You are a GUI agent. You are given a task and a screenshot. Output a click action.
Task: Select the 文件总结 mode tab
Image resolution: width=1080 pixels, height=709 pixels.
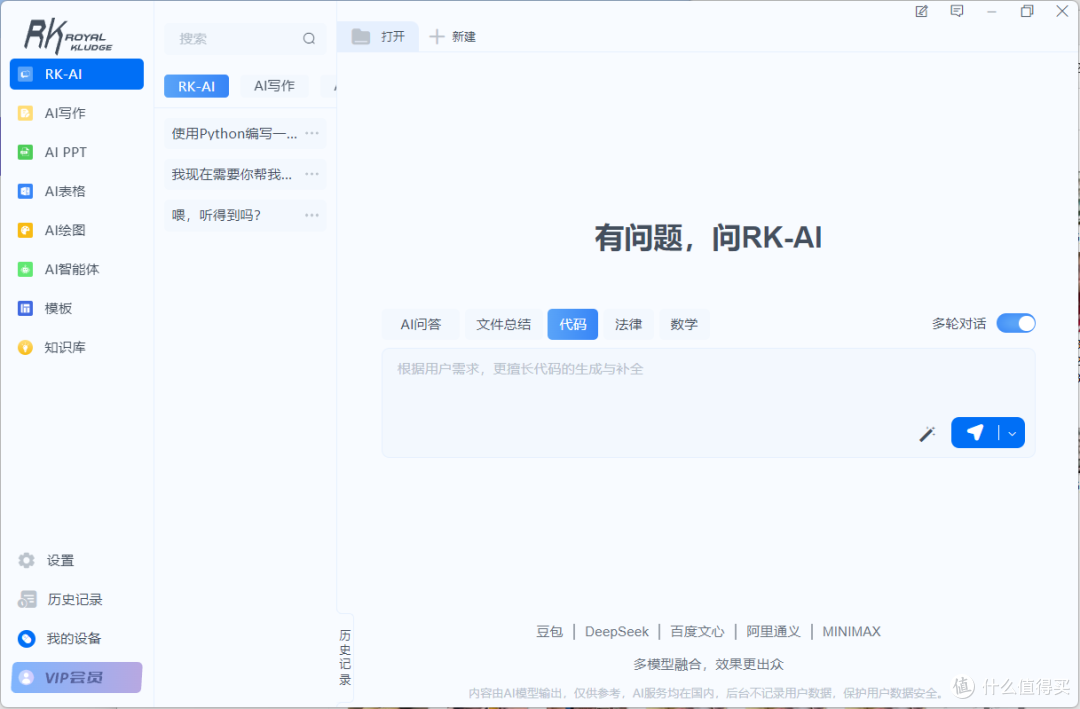(x=503, y=325)
